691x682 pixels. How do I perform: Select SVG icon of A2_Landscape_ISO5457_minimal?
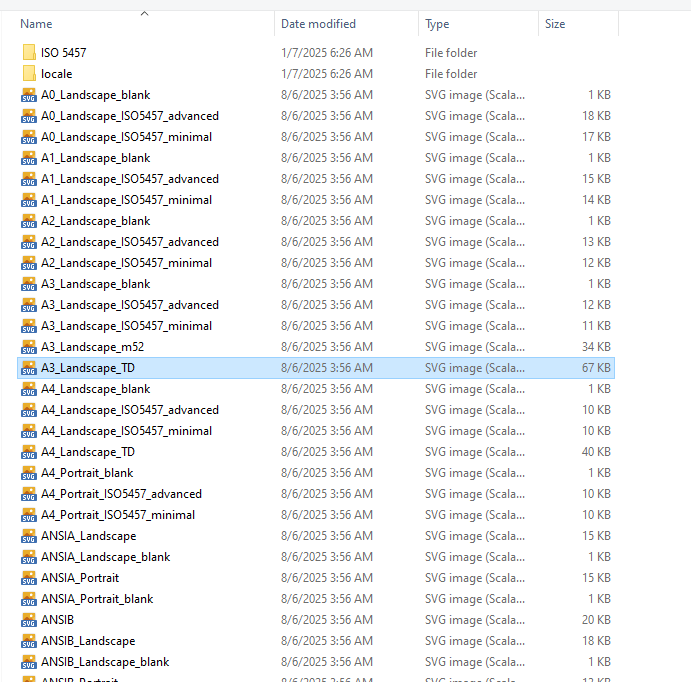point(29,263)
